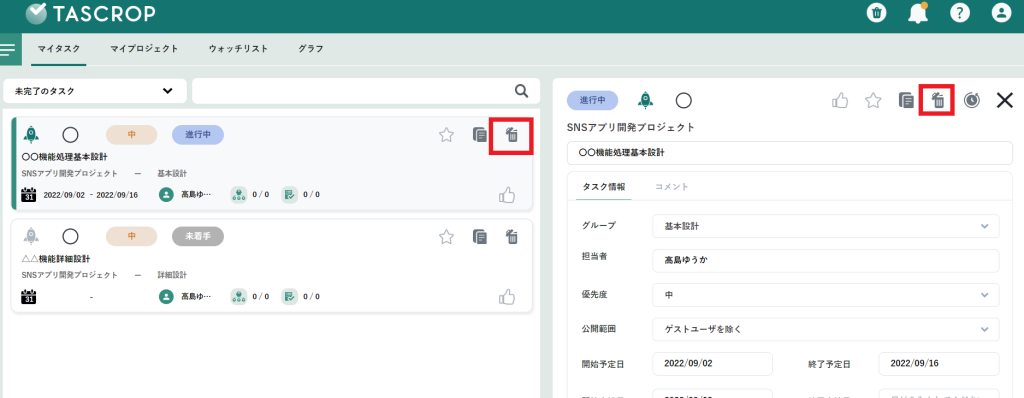Edit the task title field in detail panel
The image size is (1024, 398).
790,152
